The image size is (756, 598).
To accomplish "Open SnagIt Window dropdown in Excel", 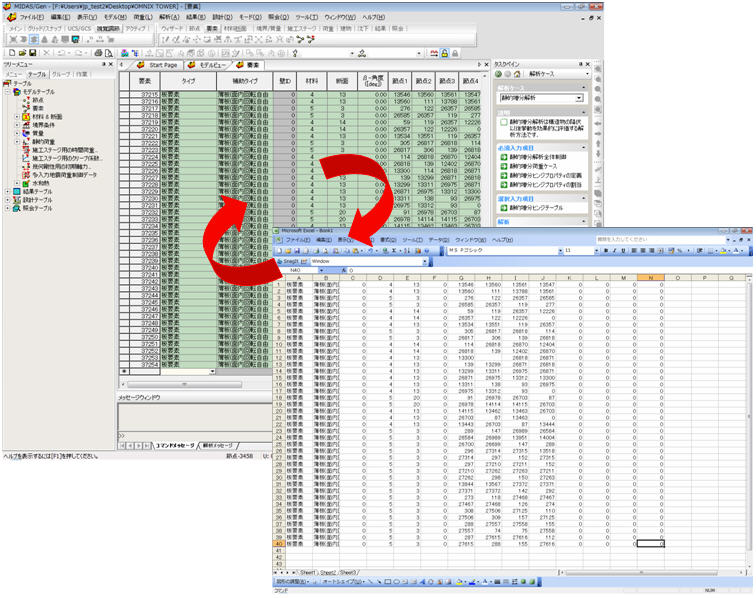I will pyautogui.click(x=425, y=261).
